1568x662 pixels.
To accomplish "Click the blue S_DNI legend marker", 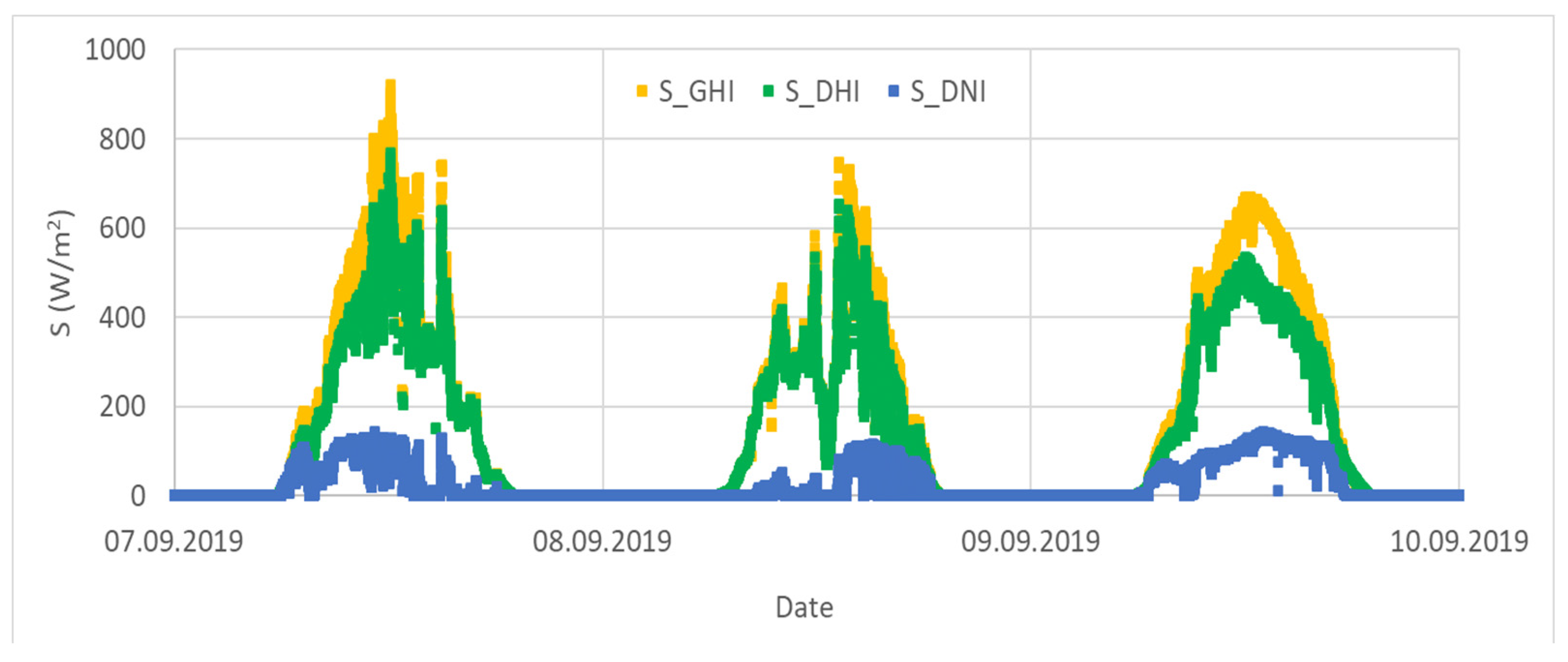I will point(894,91).
